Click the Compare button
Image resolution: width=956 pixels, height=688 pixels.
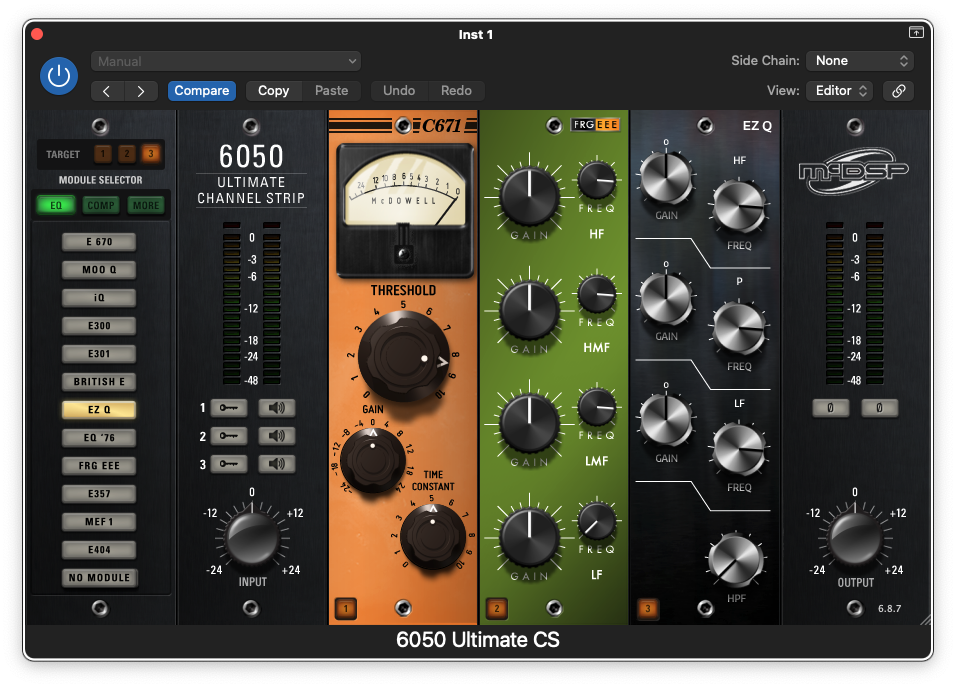[202, 91]
